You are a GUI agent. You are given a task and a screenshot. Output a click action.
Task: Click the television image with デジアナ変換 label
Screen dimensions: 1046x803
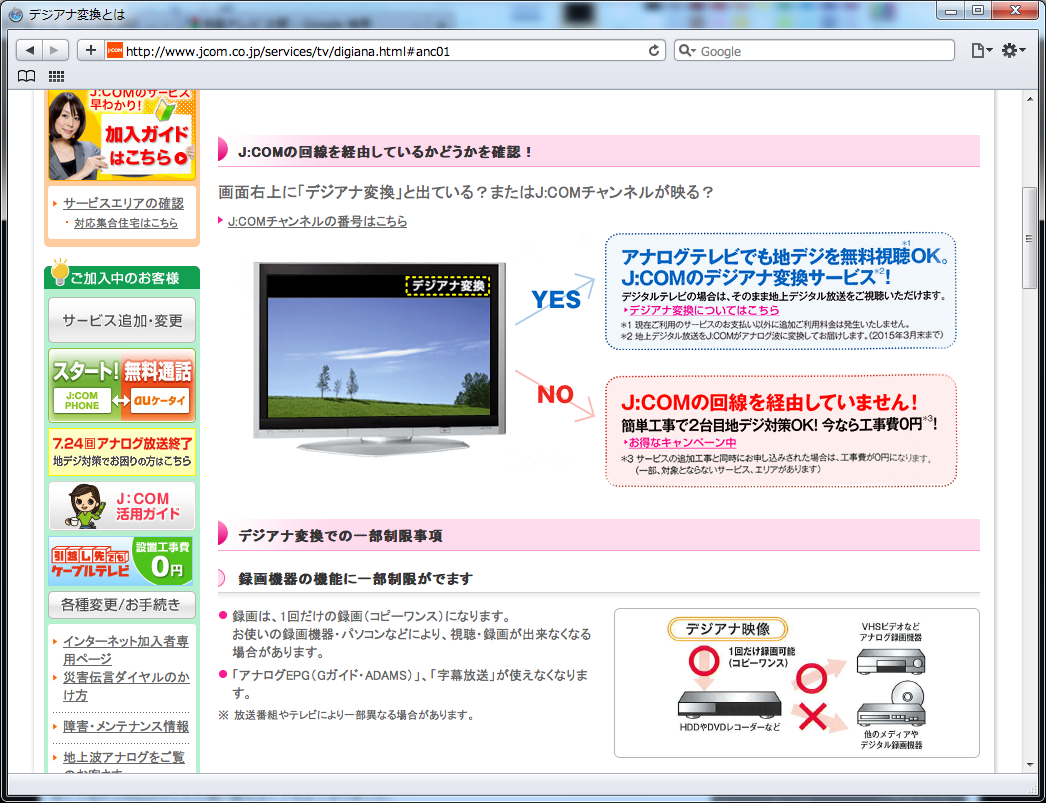[380, 358]
